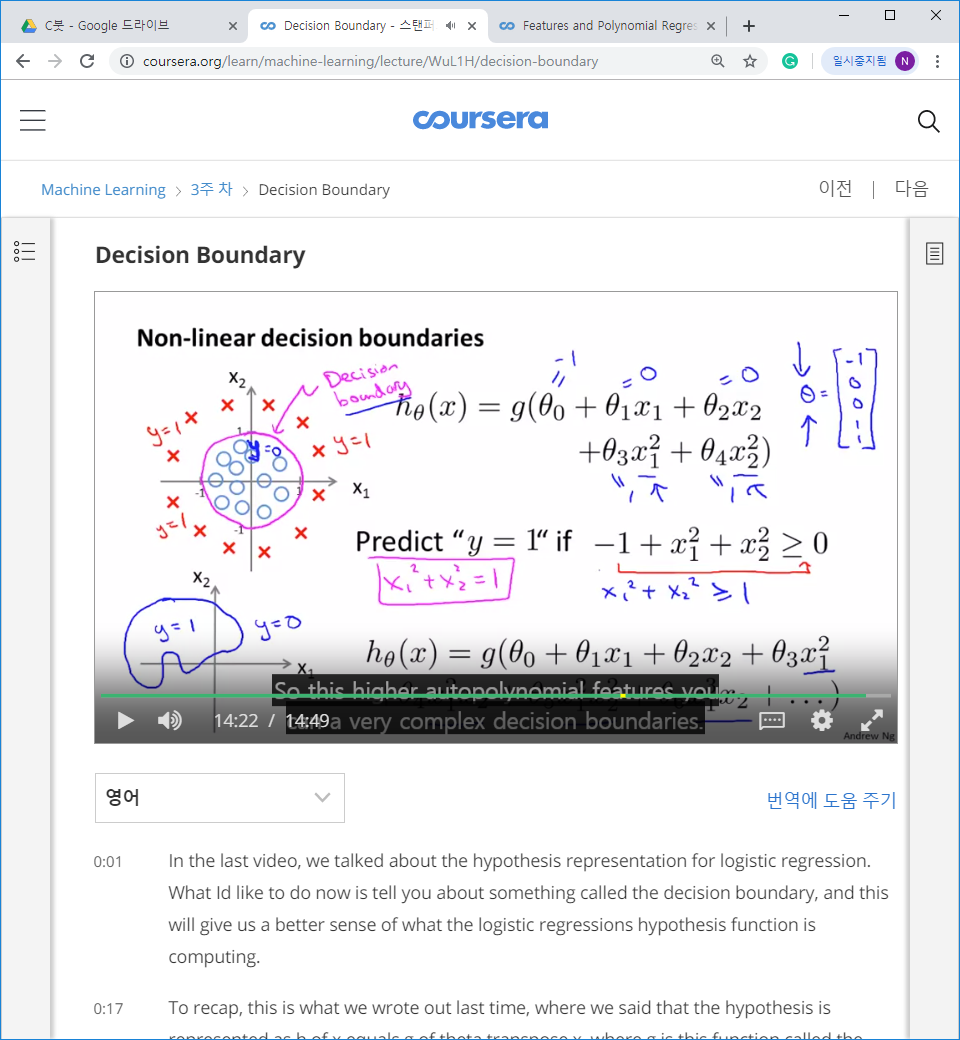The image size is (960, 1040).
Task: Go forward in browser history
Action: [x=55, y=61]
